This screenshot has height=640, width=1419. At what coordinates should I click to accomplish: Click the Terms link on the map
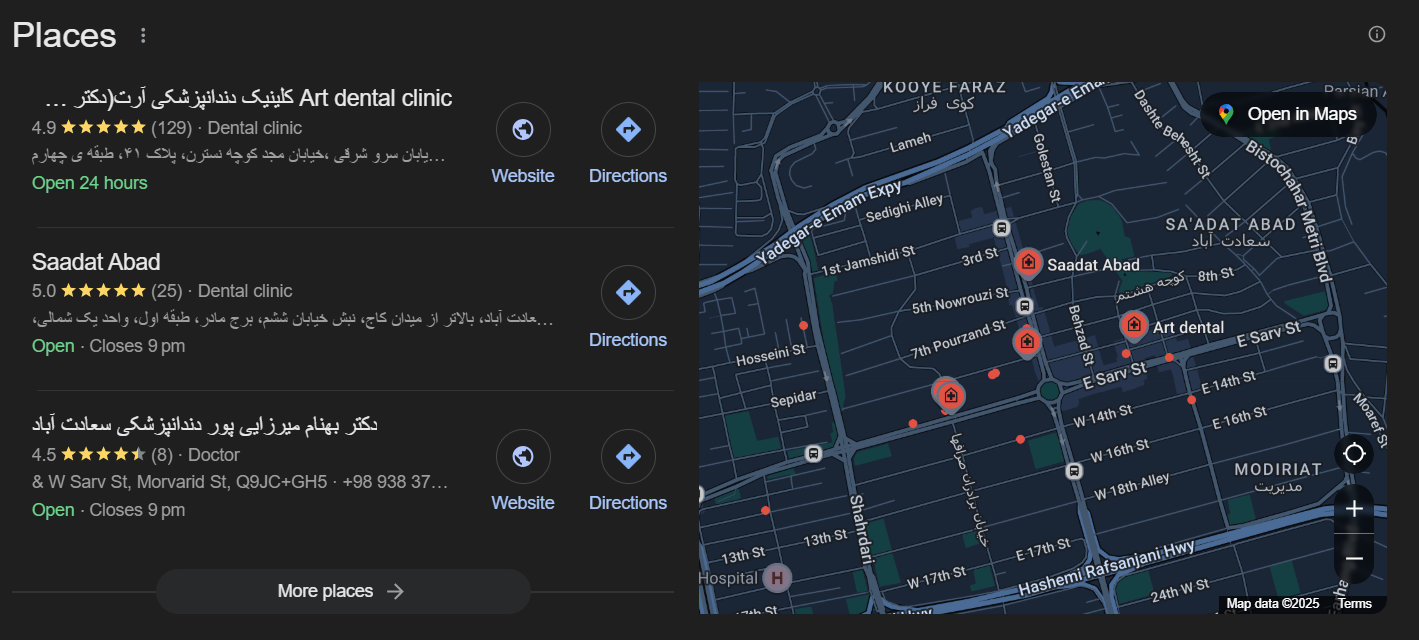coord(1355,603)
